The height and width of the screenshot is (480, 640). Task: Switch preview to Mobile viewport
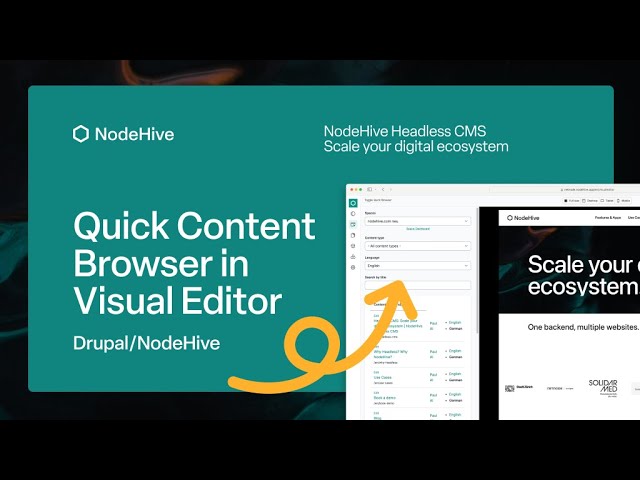click(x=624, y=201)
